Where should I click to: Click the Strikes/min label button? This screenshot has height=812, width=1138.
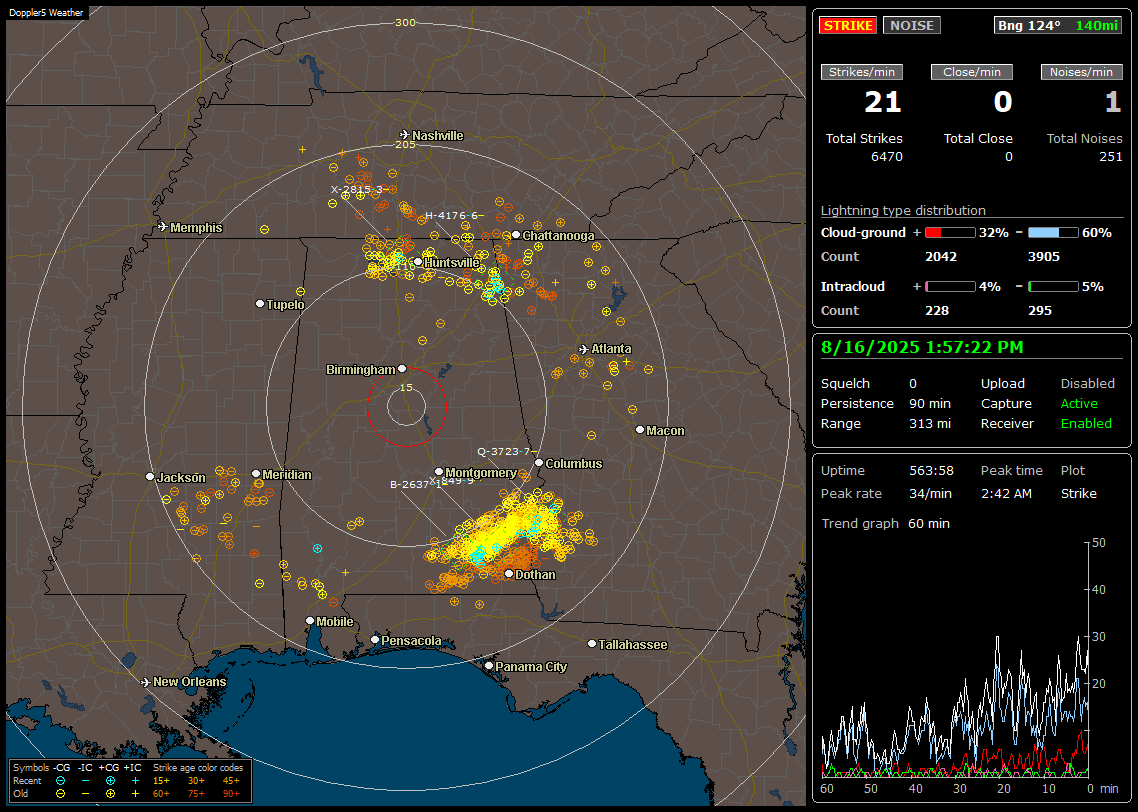point(861,72)
